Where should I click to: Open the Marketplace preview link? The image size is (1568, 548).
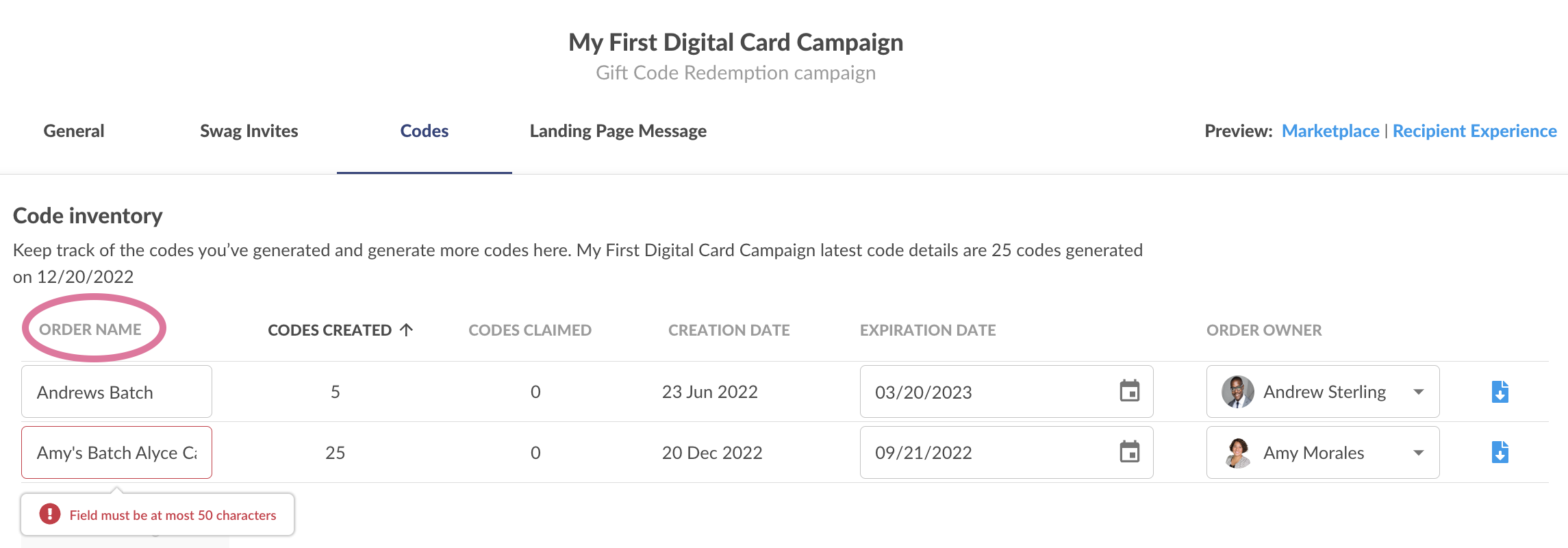(x=1330, y=131)
